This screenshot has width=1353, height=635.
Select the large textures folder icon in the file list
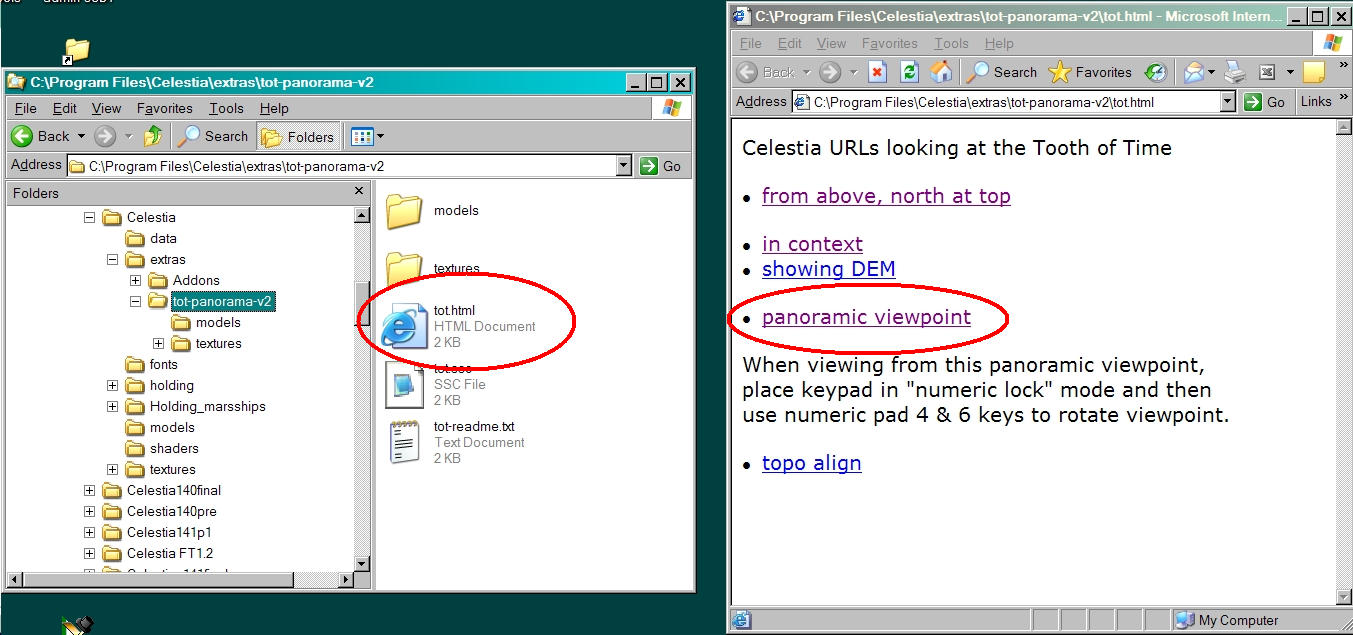click(x=404, y=268)
